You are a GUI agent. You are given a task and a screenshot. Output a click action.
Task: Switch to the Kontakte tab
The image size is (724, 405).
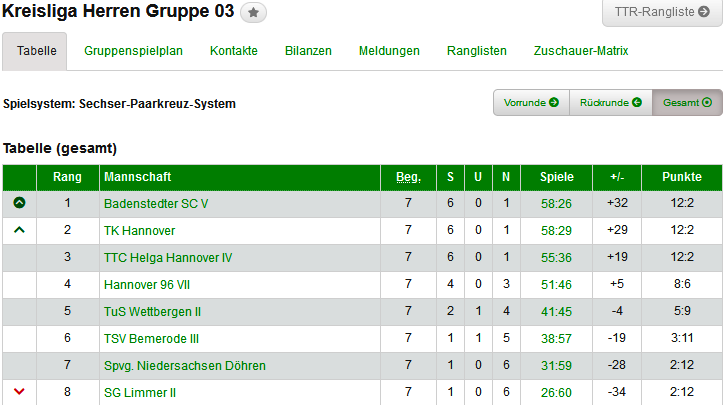[x=234, y=51]
